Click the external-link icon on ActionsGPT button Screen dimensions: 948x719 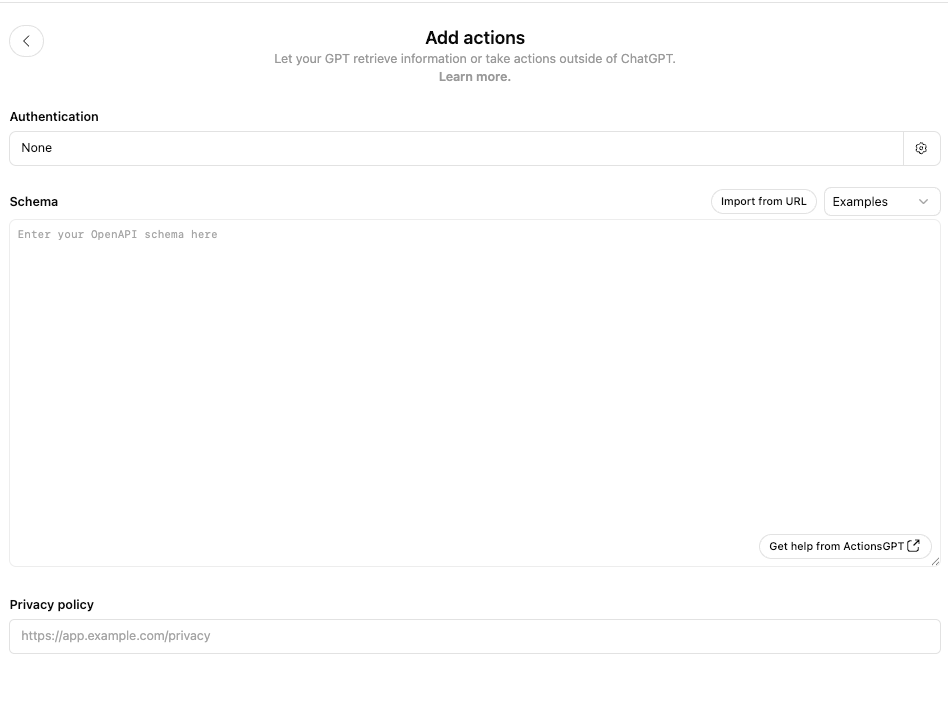(x=913, y=546)
